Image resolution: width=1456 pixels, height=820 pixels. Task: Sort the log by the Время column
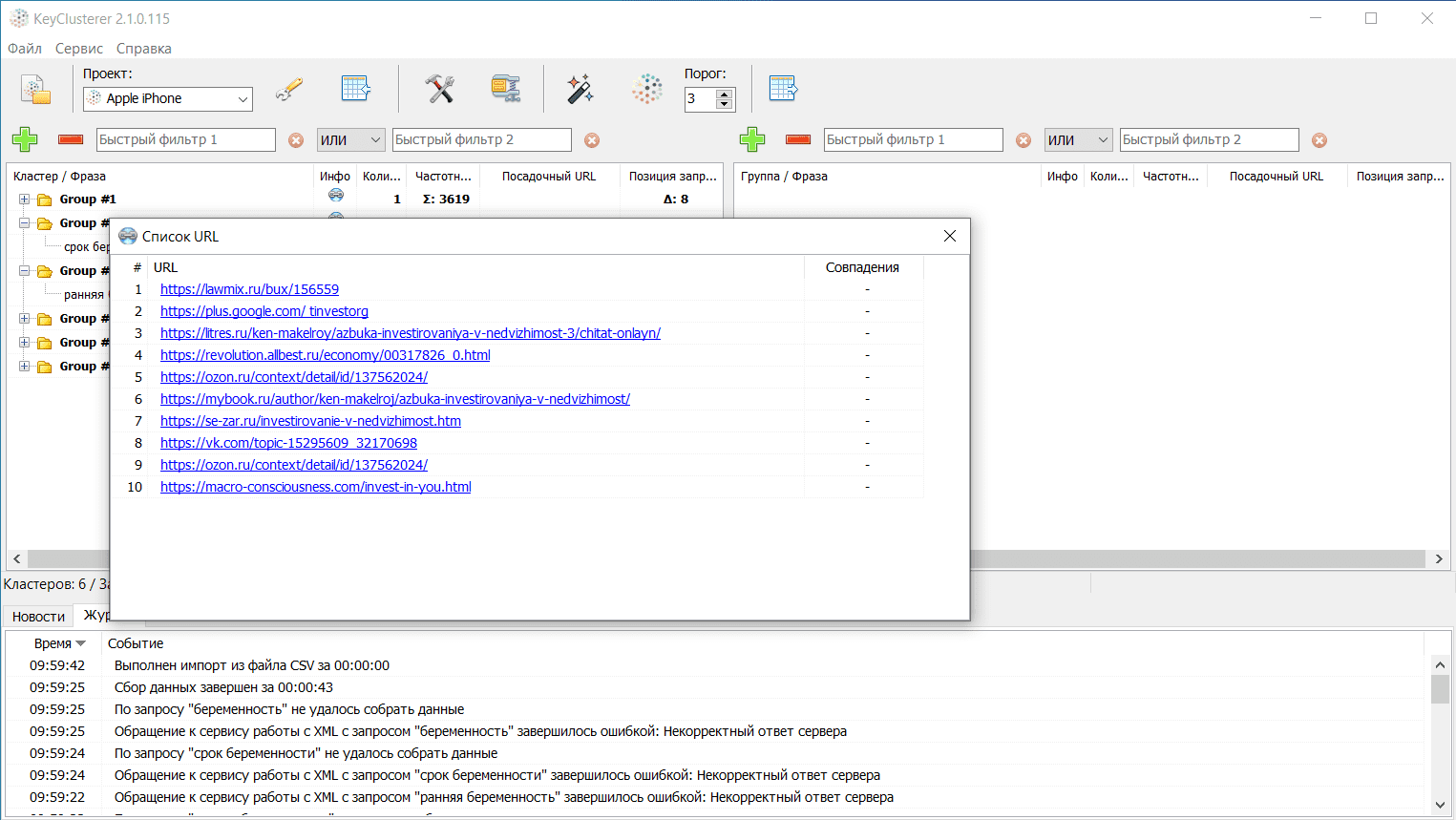tap(57, 643)
